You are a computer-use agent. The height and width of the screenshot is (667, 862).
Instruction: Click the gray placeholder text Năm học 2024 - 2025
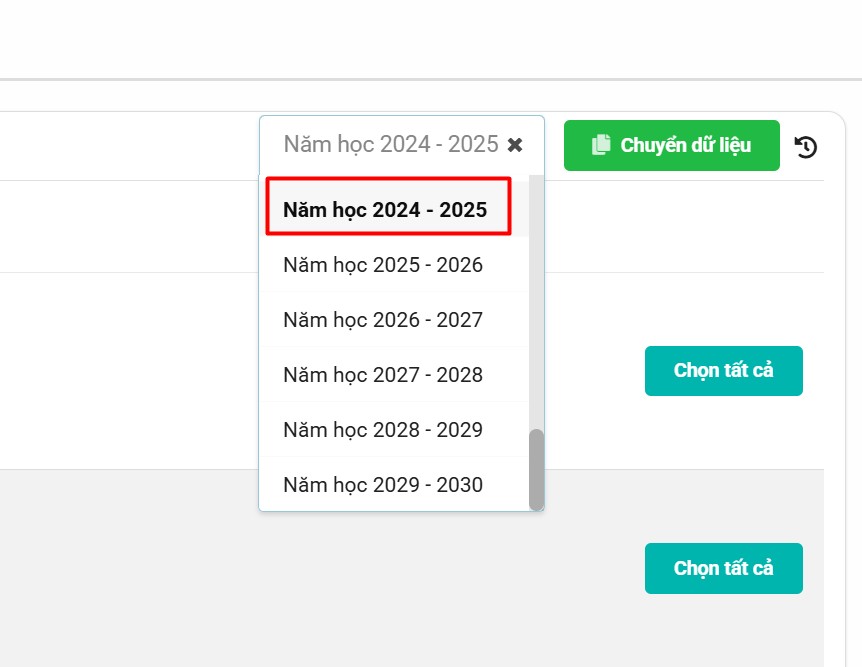tap(390, 145)
